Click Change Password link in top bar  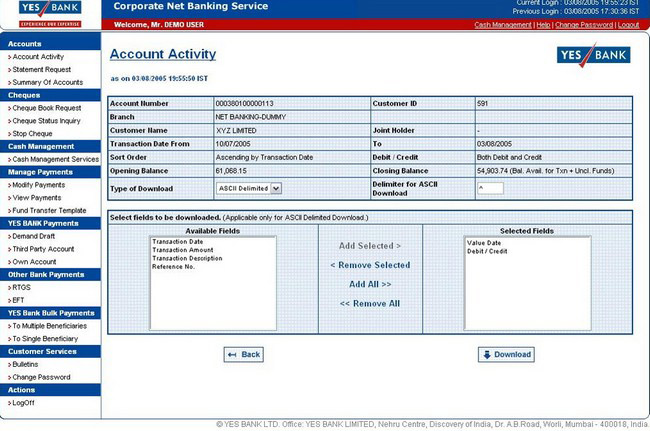click(x=584, y=25)
